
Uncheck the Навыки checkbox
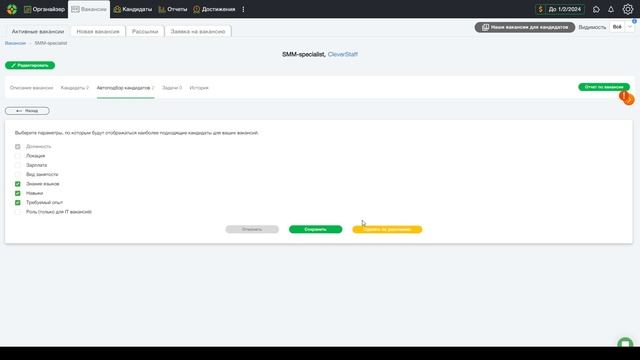coord(18,193)
